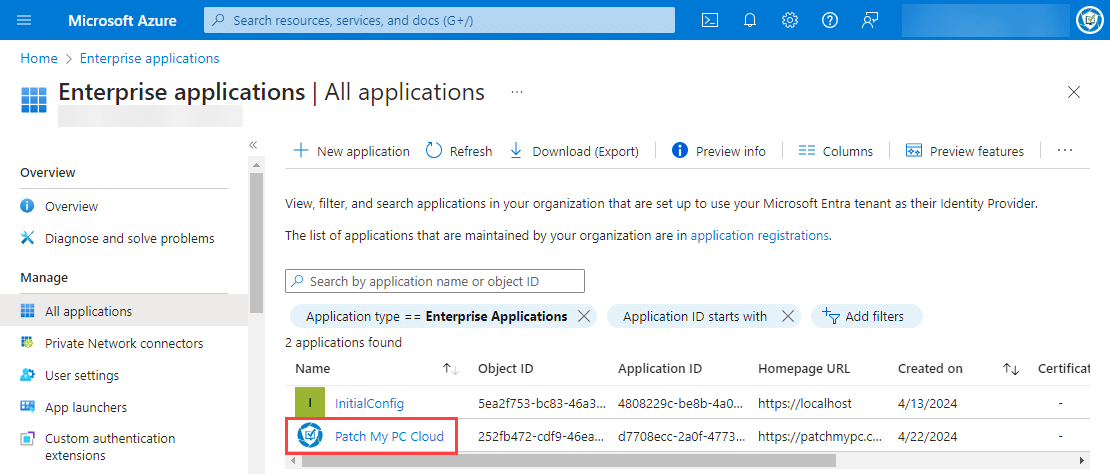This screenshot has width=1110, height=474.
Task: Click the New application button
Action: (351, 151)
